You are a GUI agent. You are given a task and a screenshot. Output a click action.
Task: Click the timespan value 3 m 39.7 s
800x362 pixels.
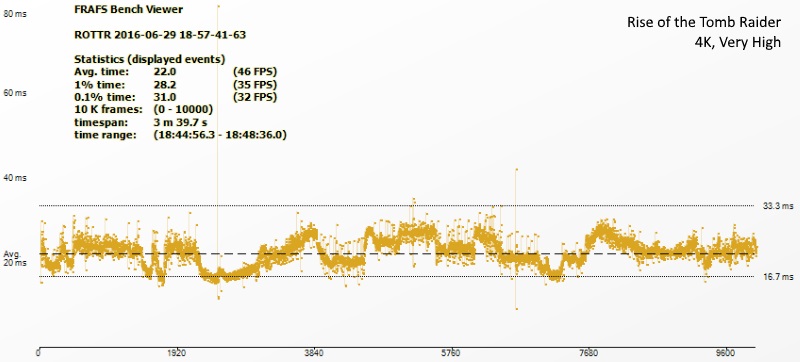180,123
